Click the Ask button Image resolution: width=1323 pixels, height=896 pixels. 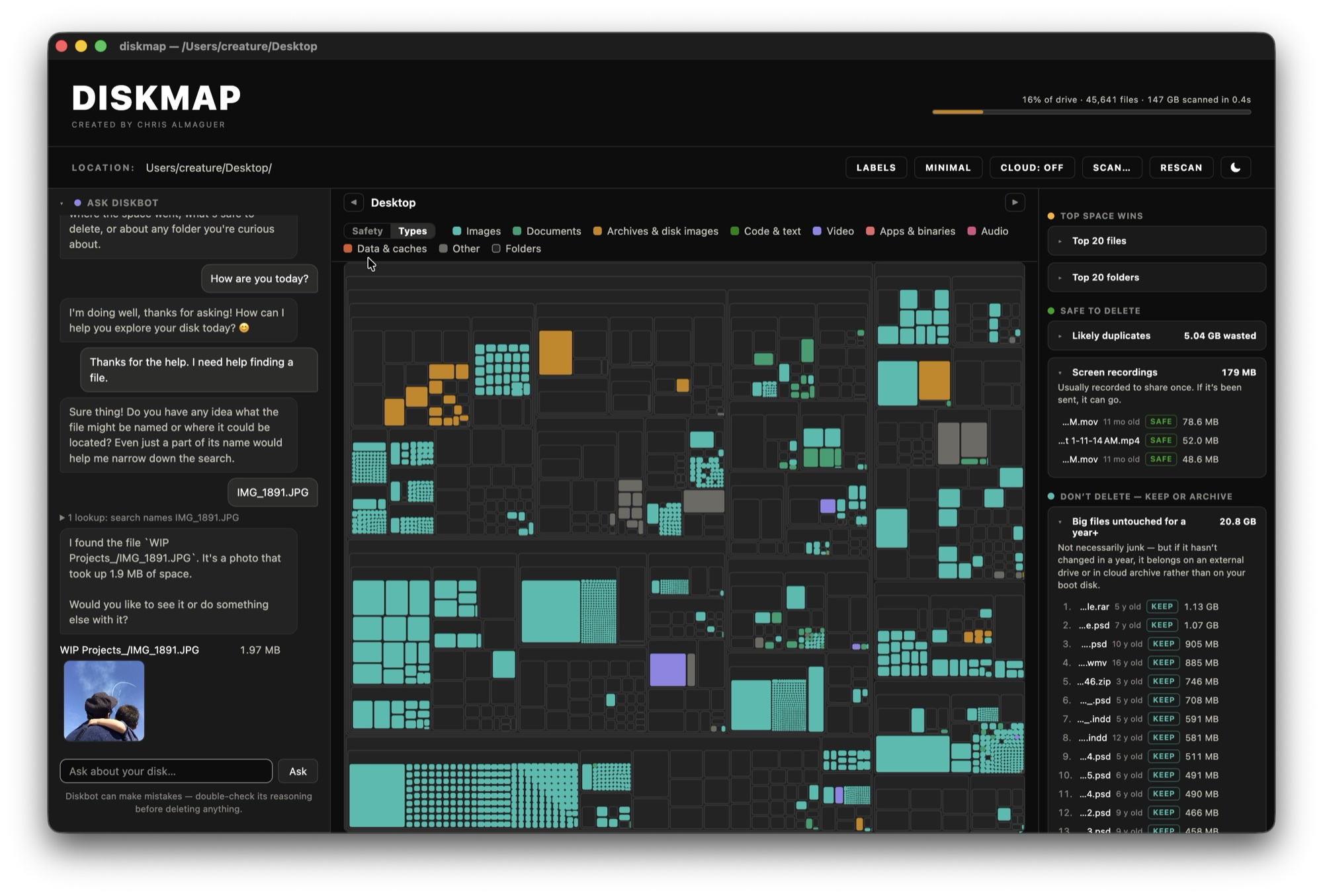tap(298, 771)
